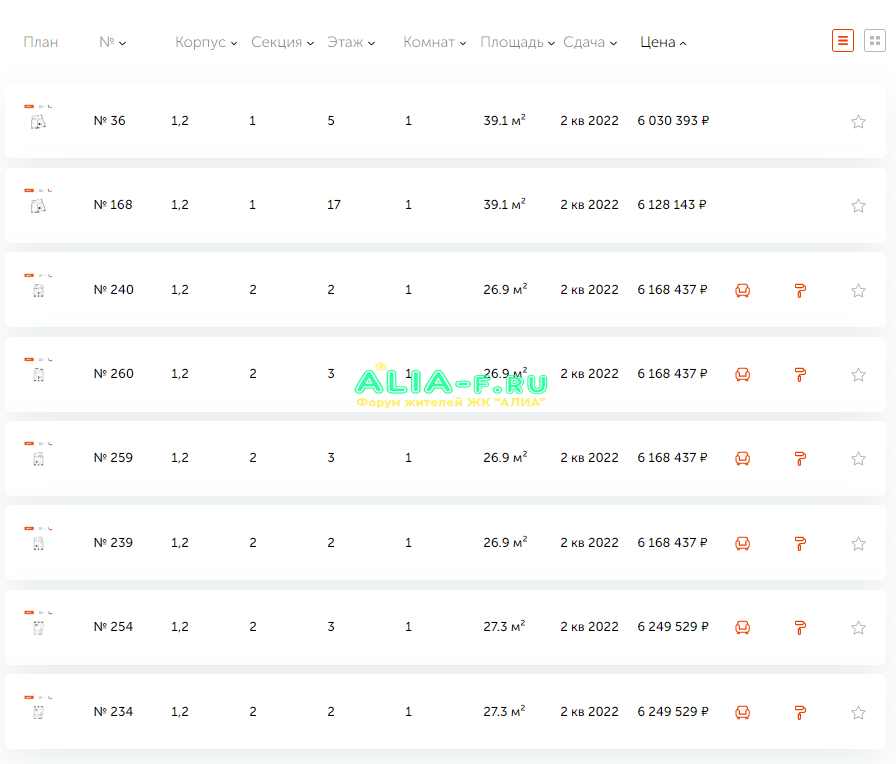Add apartment № 36 to favorites
The image size is (896, 764).
858,121
